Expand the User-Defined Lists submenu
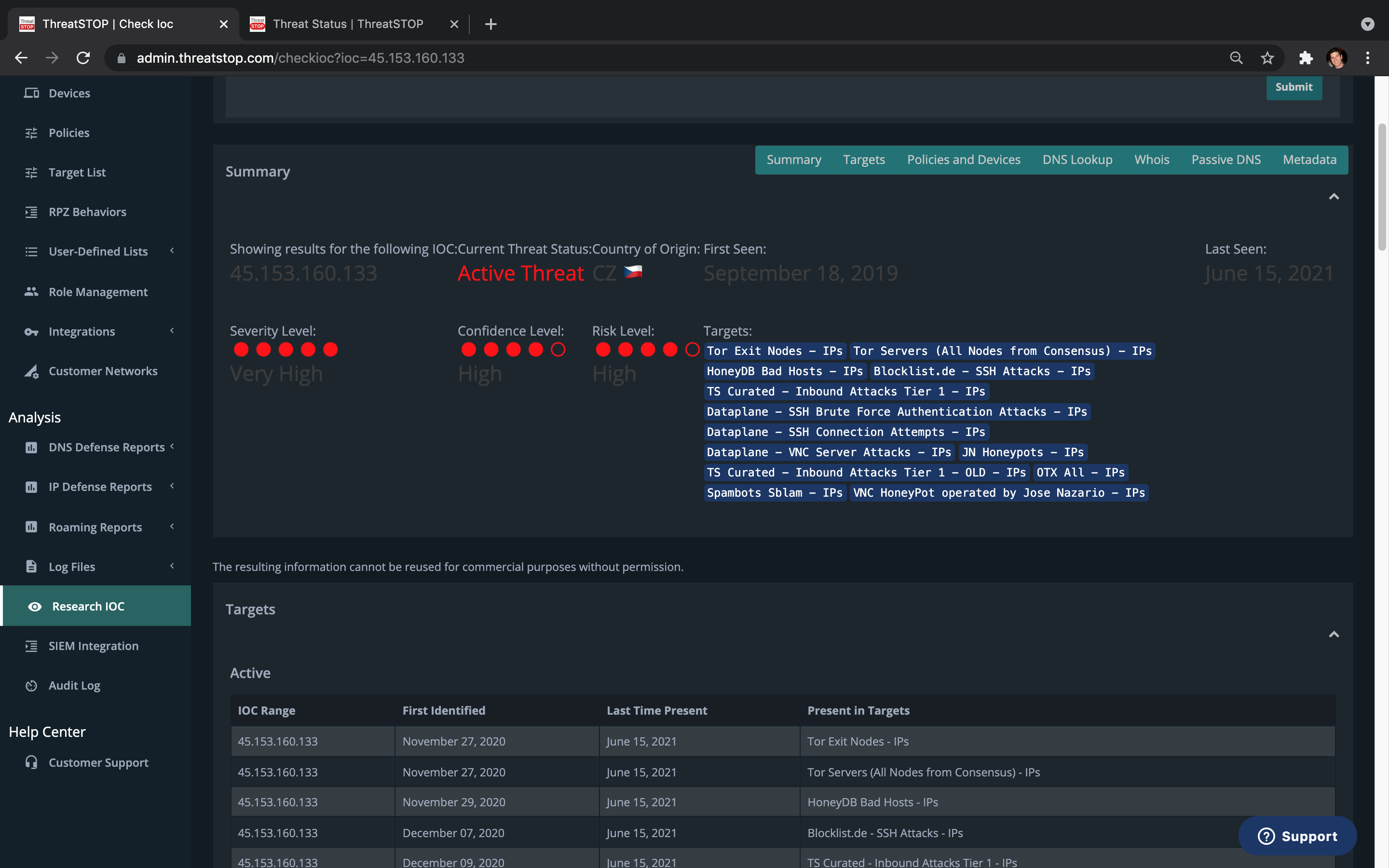1389x868 pixels. pos(172,251)
